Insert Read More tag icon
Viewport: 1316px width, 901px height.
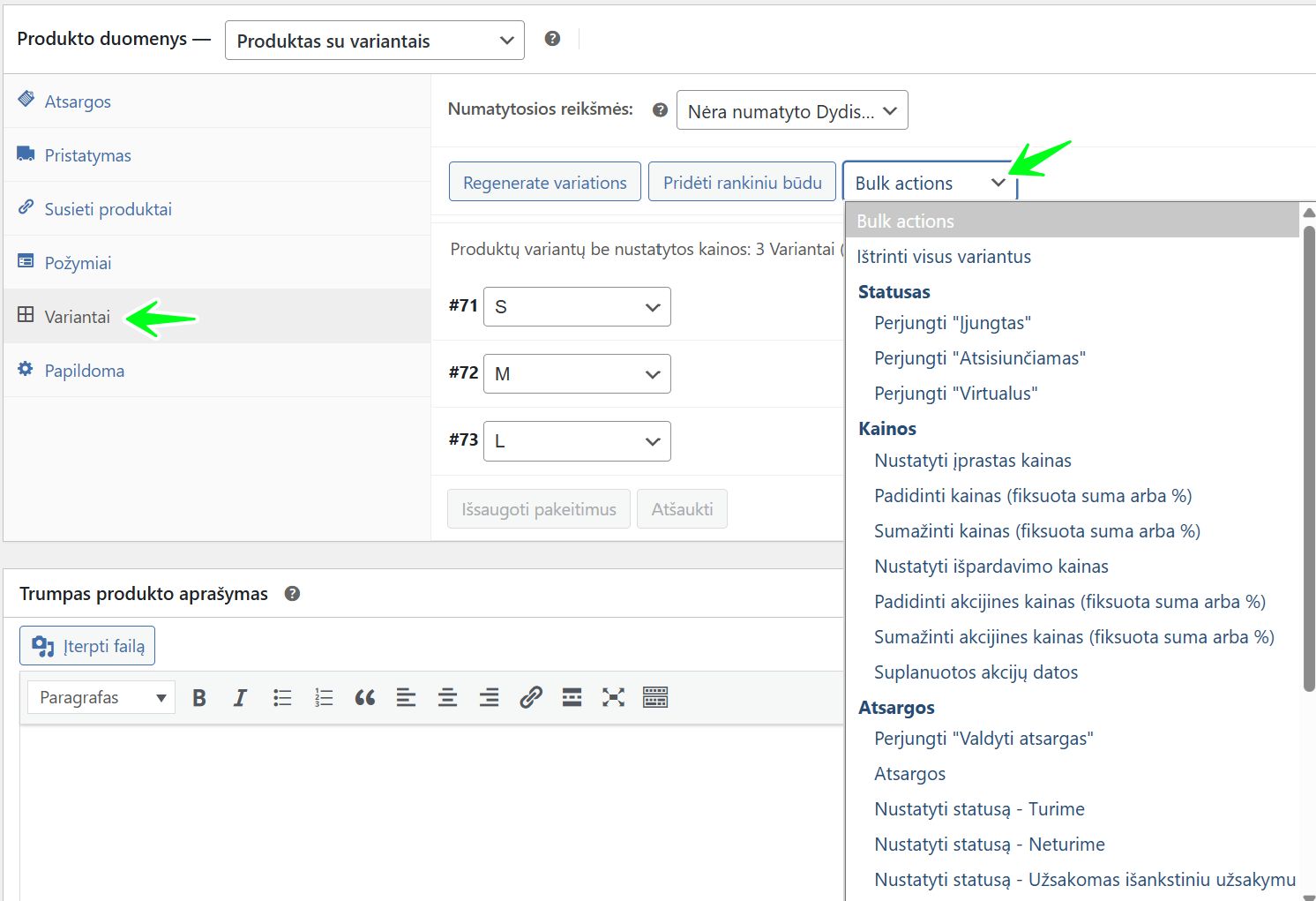(572, 698)
